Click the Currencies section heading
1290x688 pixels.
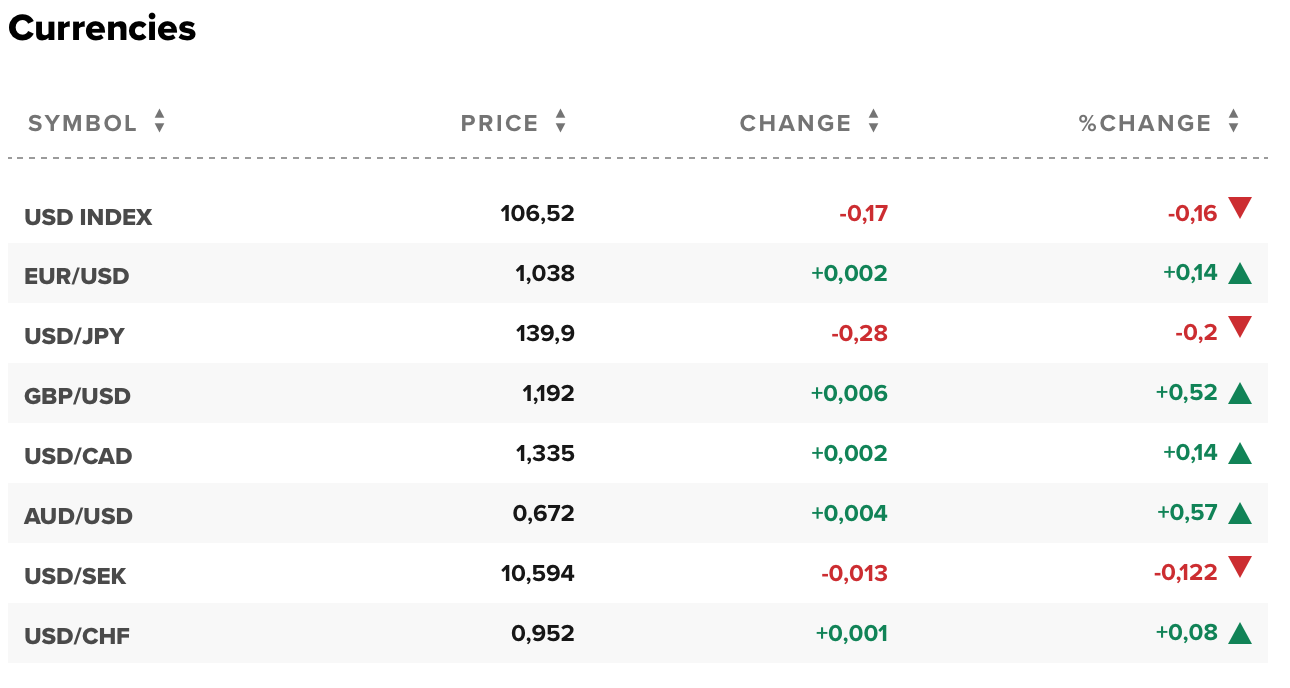click(102, 28)
